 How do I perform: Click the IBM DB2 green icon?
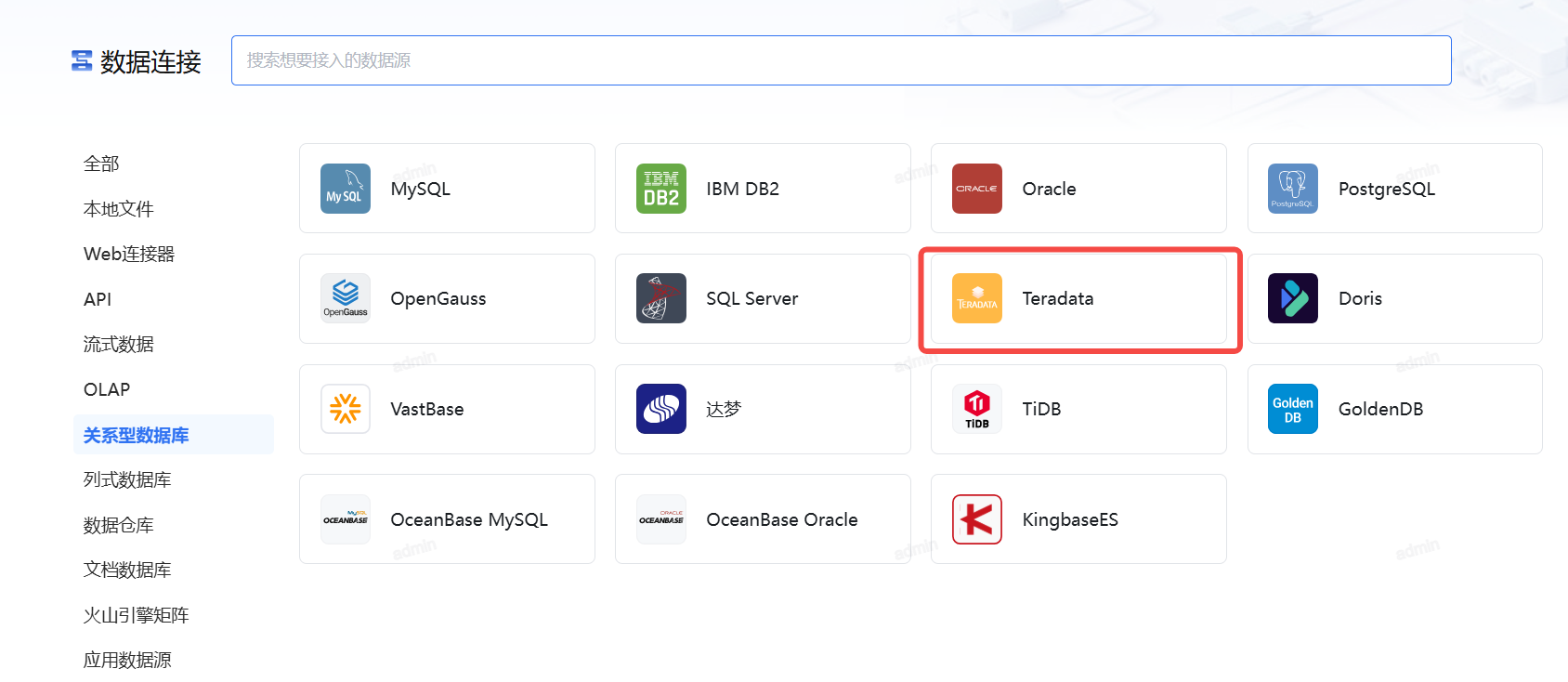[x=661, y=189]
